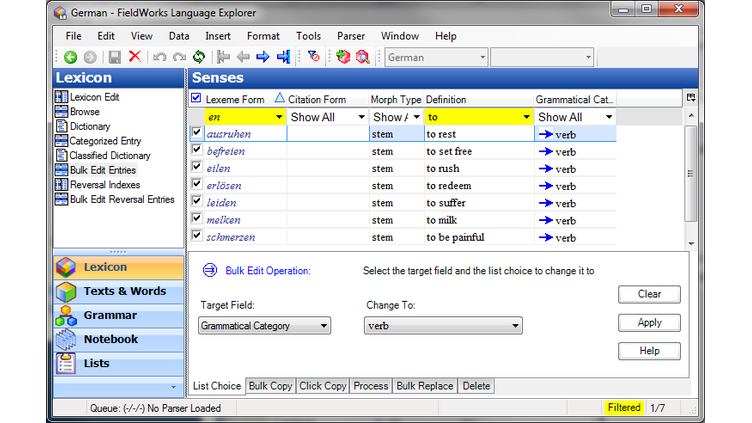Click the Senses table vertical scrollbar thumb
752x423 pixels.
pos(691,173)
